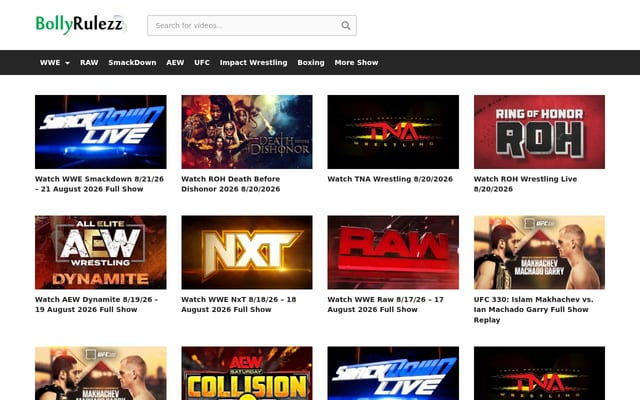Open Watch ROH Death Before Dishonor link
Viewport: 640px width, 400px height.
(231, 184)
